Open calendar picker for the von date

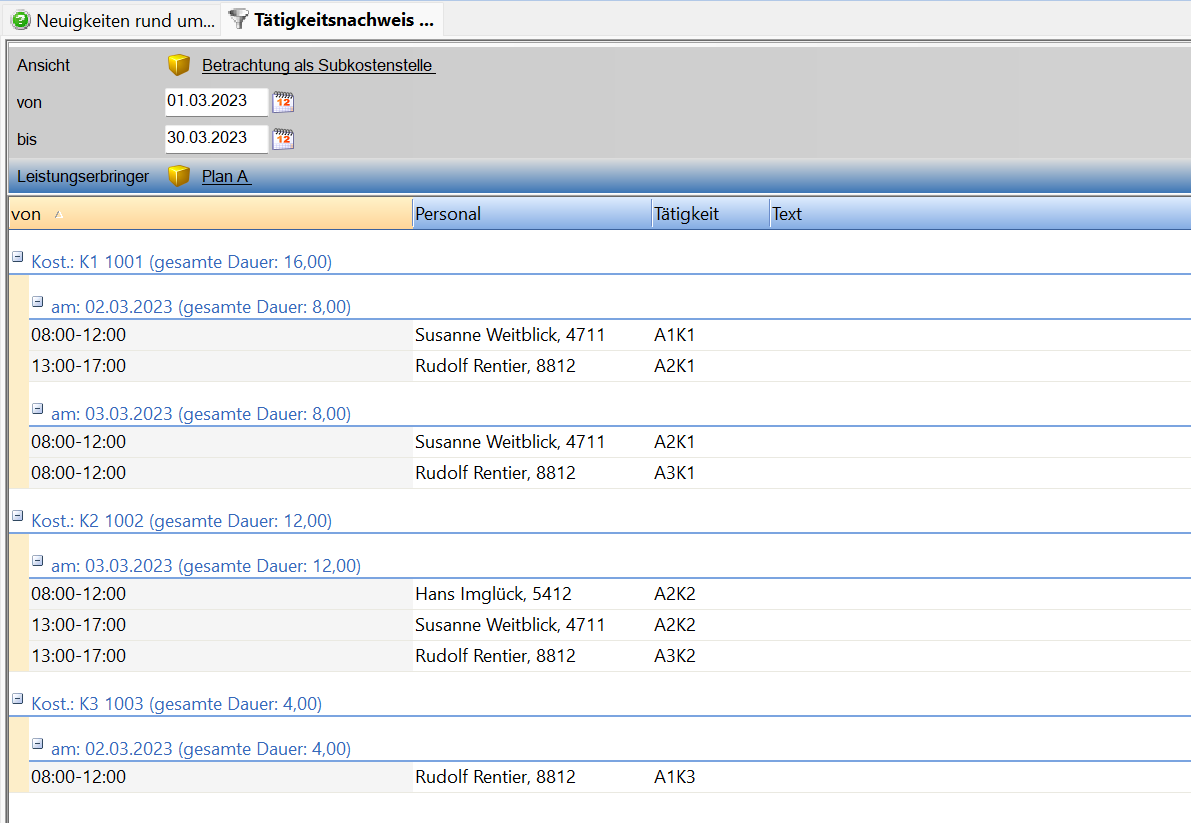284,102
